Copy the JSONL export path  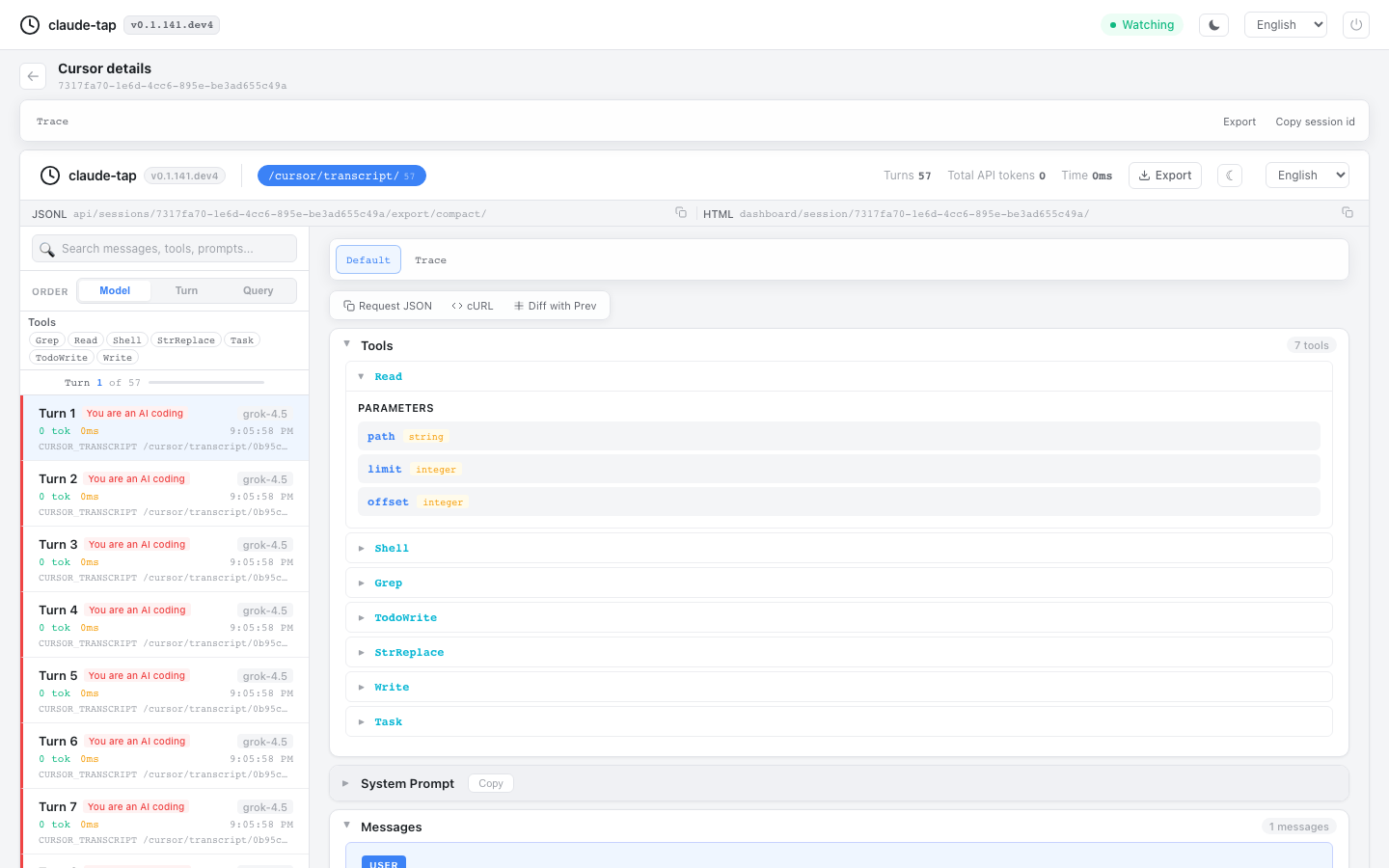click(x=681, y=213)
